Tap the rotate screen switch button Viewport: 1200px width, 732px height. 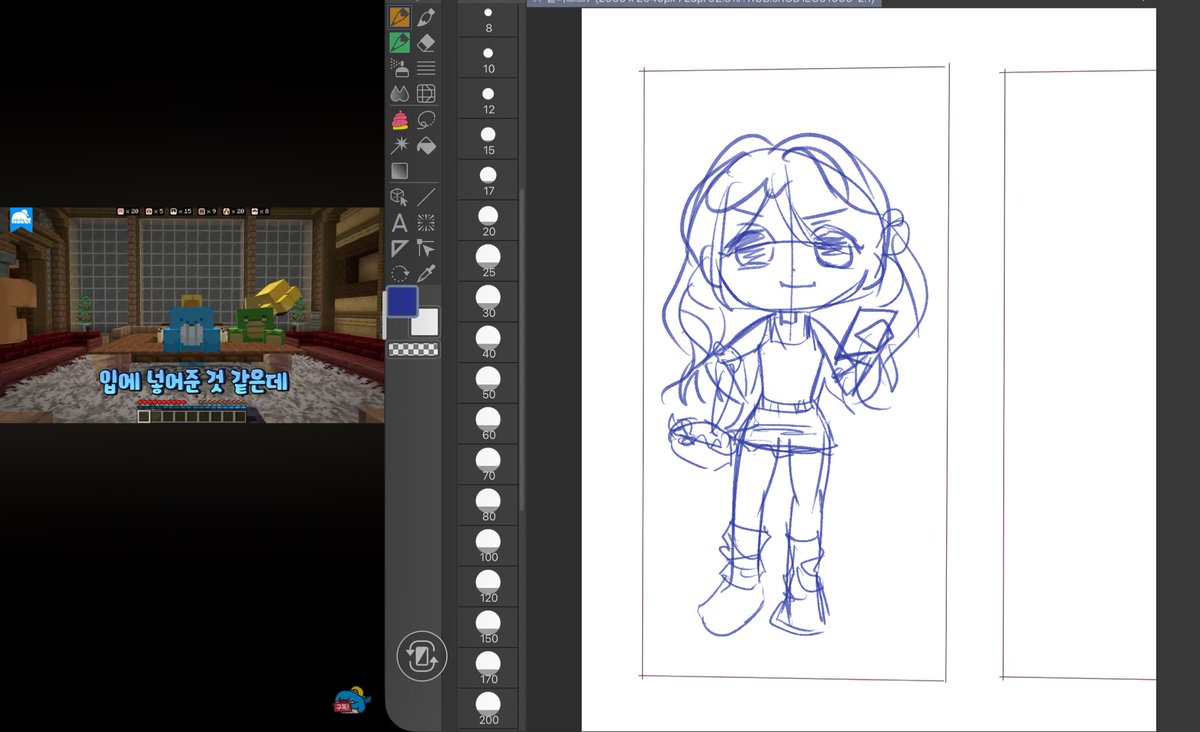point(422,657)
